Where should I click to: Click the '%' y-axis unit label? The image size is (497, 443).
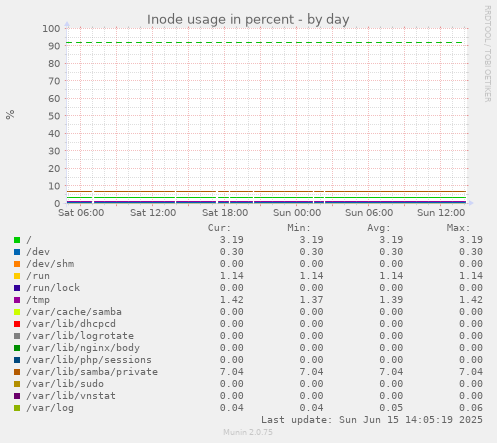10,114
